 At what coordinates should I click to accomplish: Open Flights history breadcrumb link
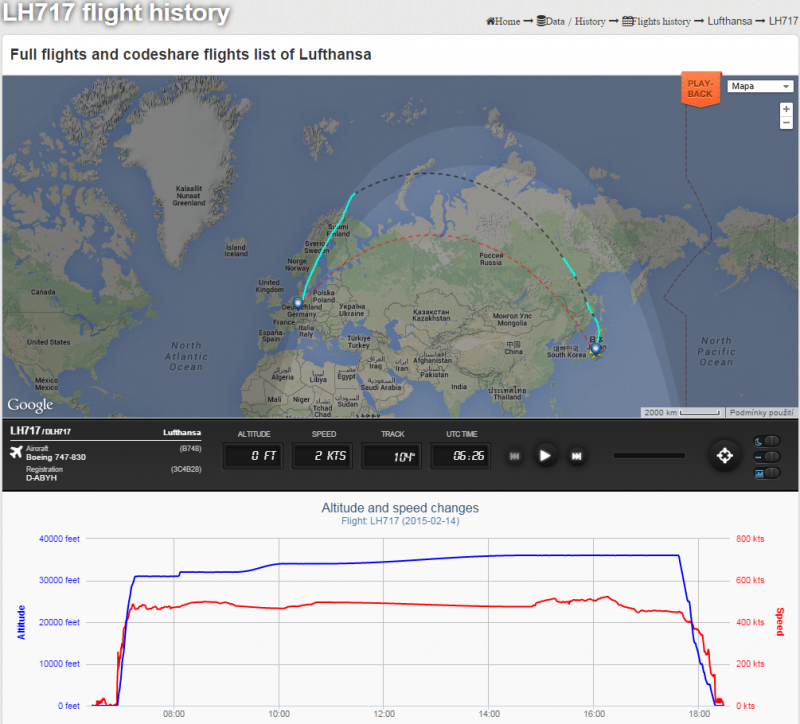pyautogui.click(x=656, y=21)
